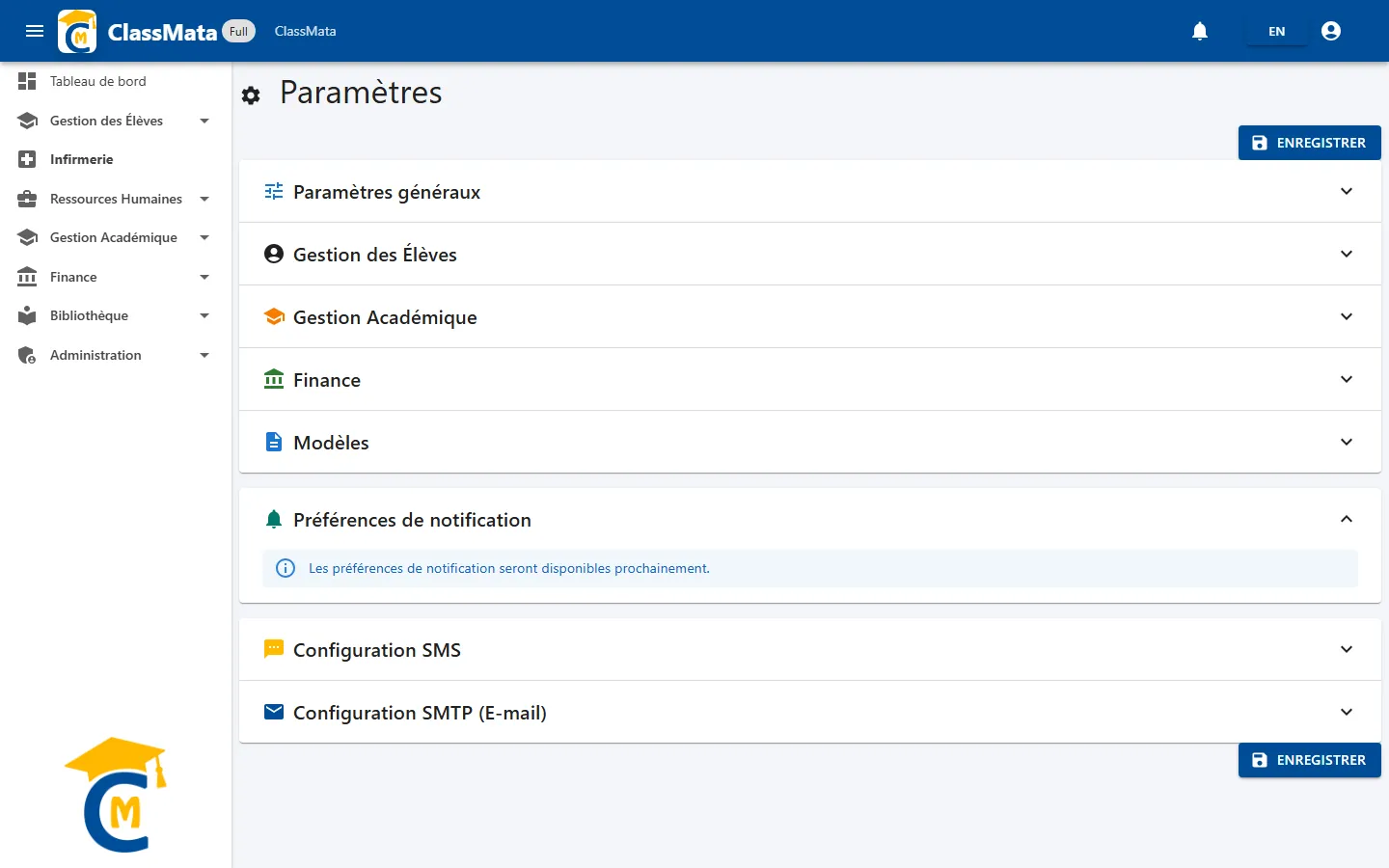Screen dimensions: 1389x868
Task: Click the SMTP envelope icon
Action: pyautogui.click(x=274, y=712)
